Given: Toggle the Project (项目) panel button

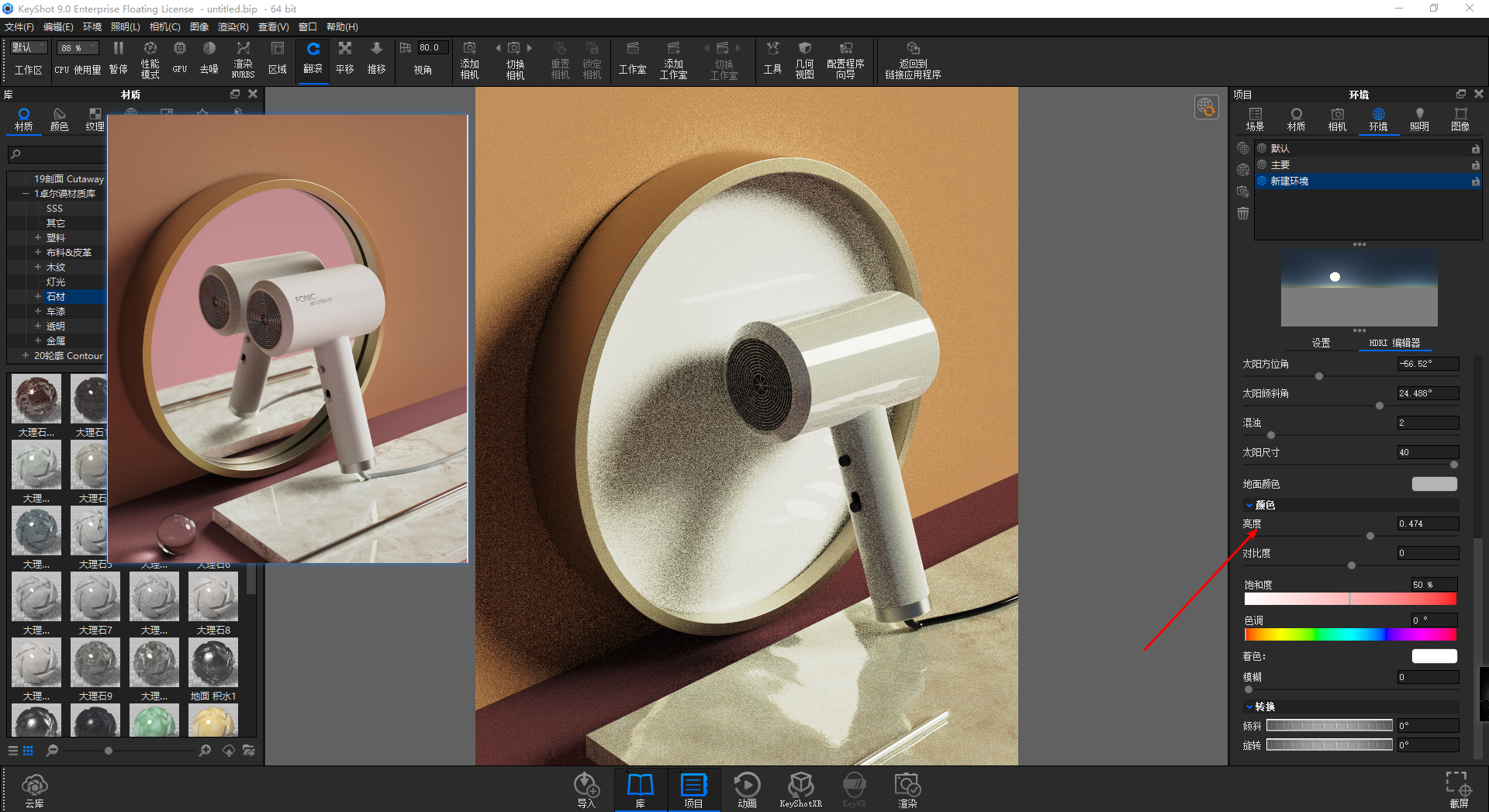Looking at the screenshot, I should tap(693, 790).
